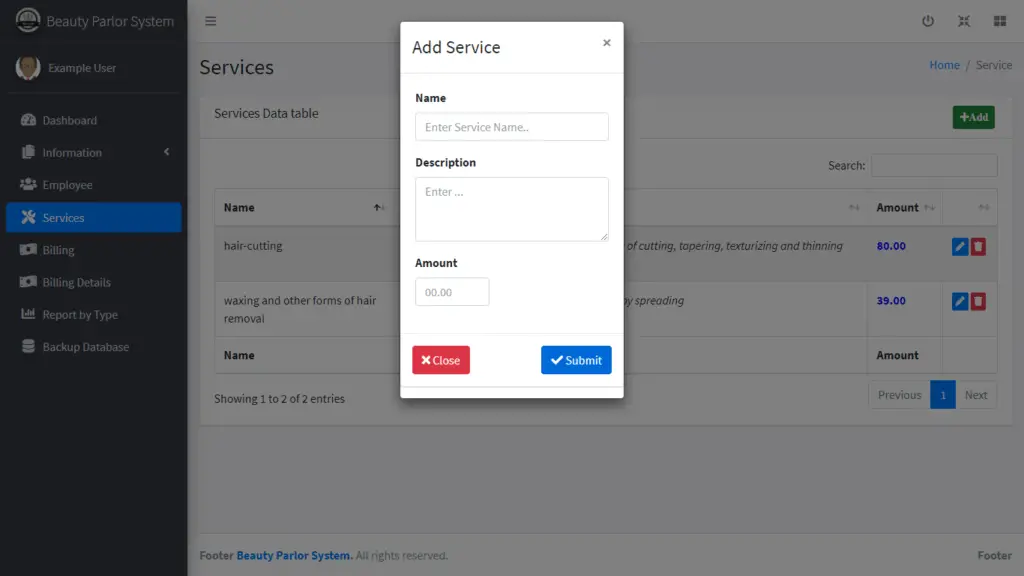Select the Report by Type chart icon
This screenshot has height=576, width=1024.
point(30,314)
